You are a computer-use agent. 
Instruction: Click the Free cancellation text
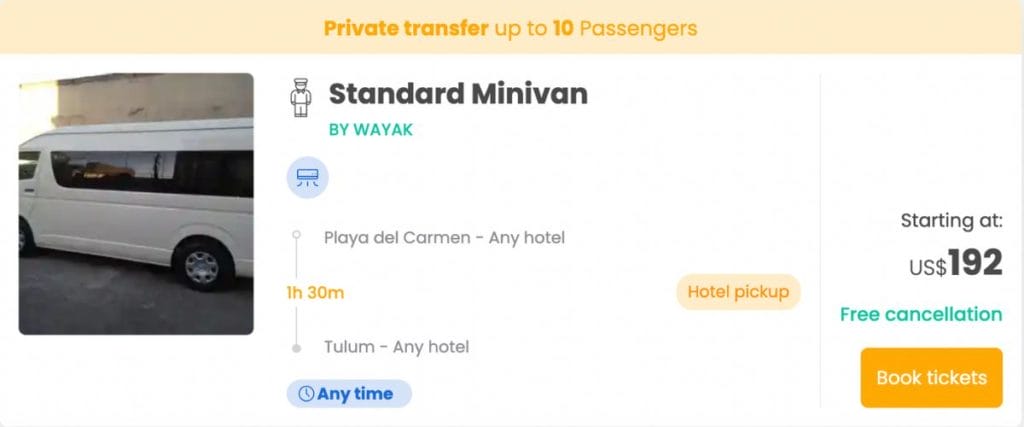point(920,315)
